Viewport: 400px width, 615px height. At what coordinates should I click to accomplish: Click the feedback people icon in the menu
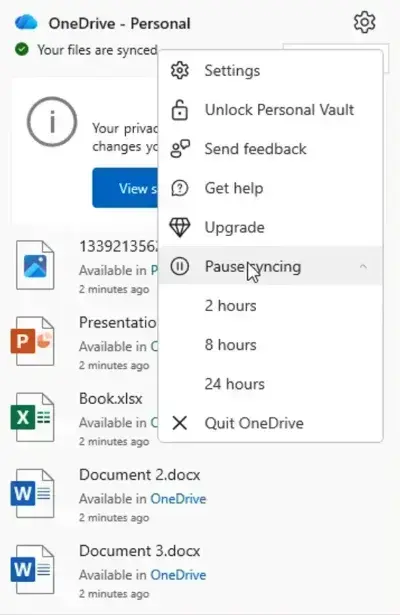click(x=180, y=149)
